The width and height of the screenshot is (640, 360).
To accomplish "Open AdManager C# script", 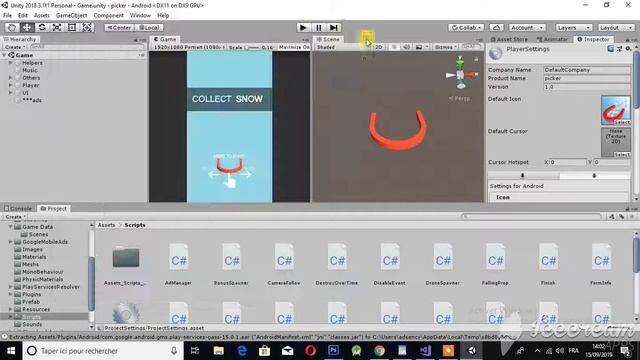I will point(178,263).
